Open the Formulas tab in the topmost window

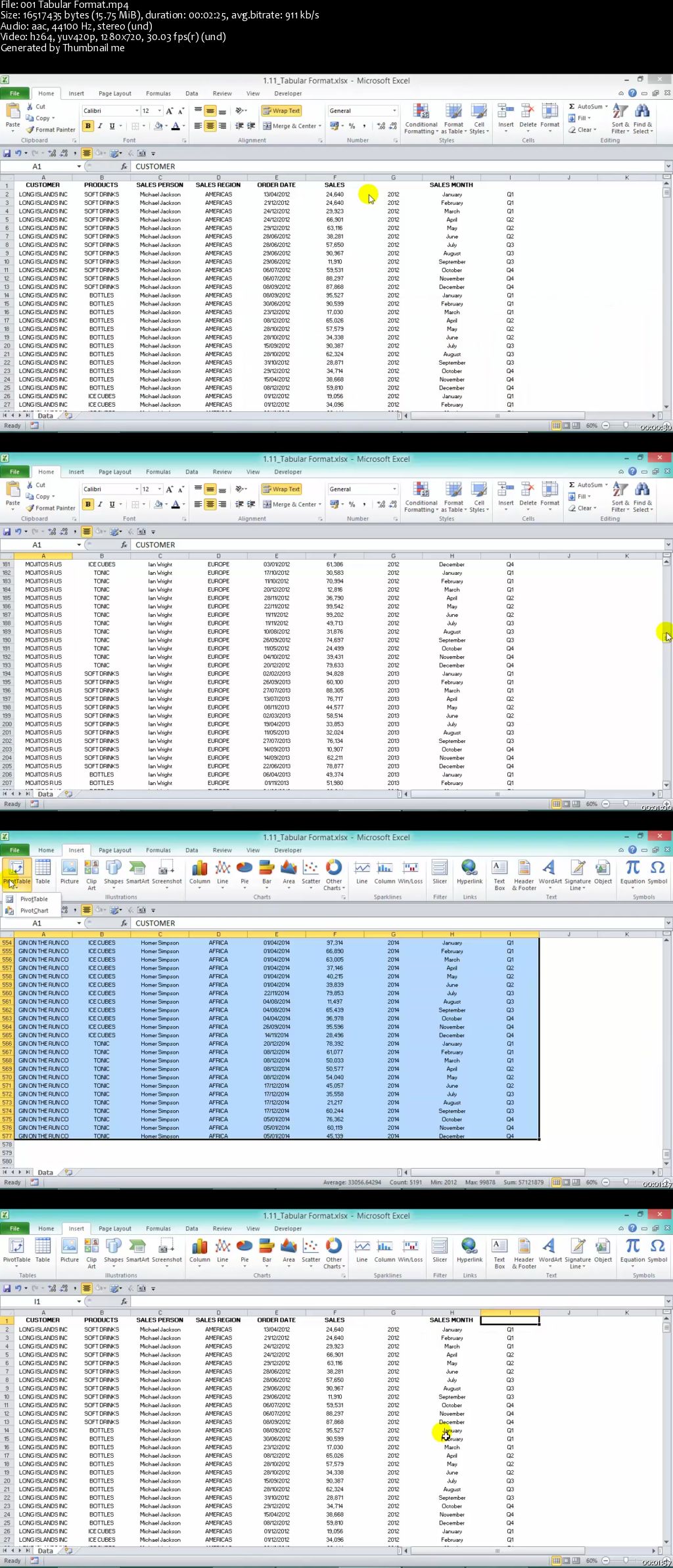tap(158, 93)
